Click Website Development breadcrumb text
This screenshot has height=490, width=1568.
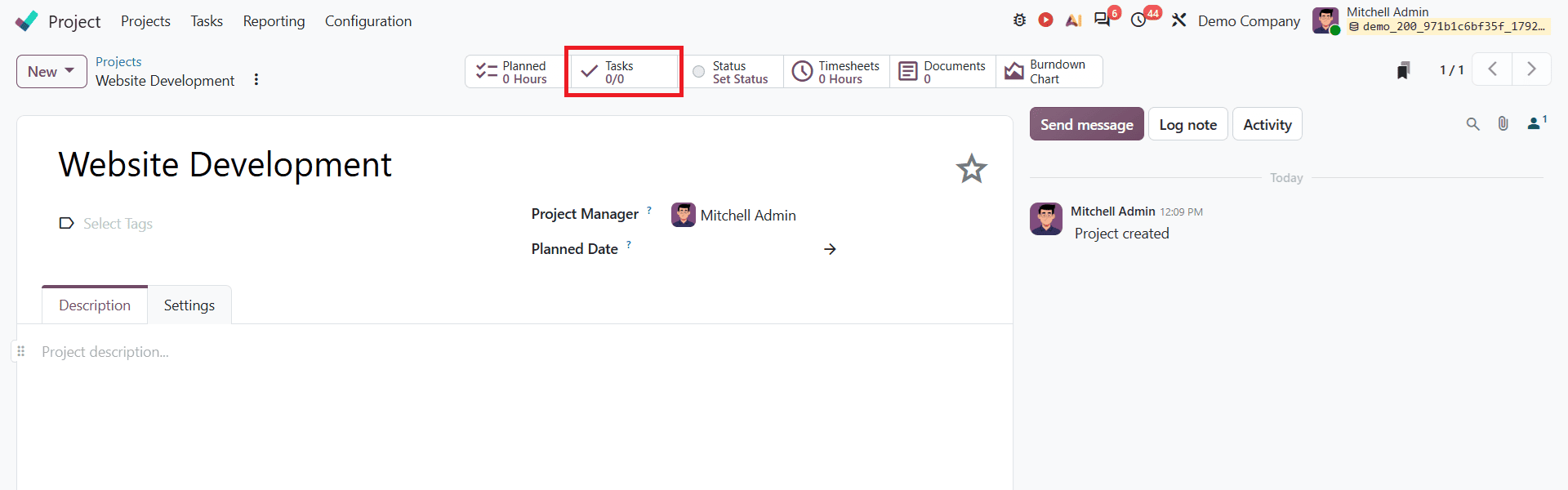tap(165, 81)
